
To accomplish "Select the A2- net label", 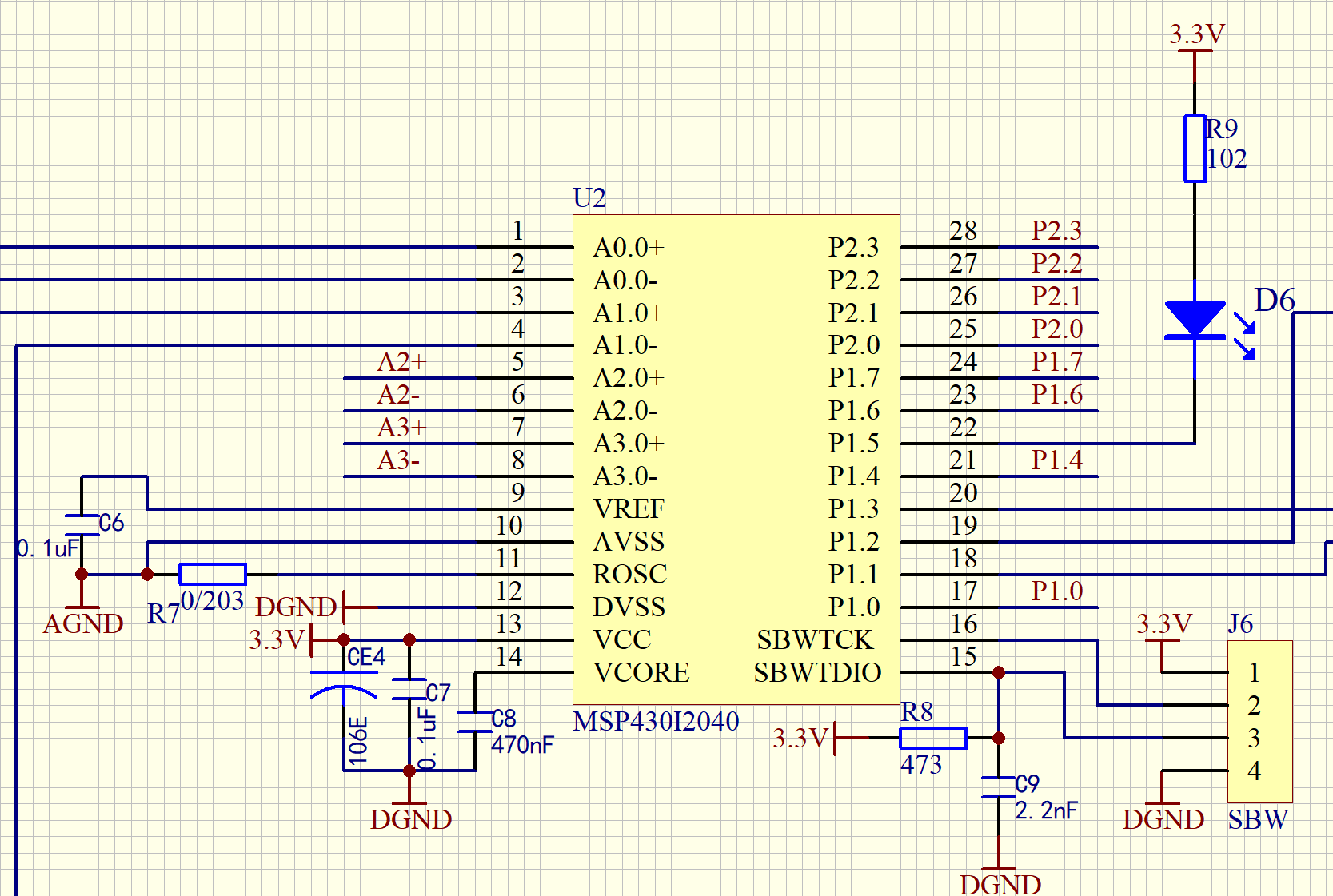I will (x=398, y=395).
